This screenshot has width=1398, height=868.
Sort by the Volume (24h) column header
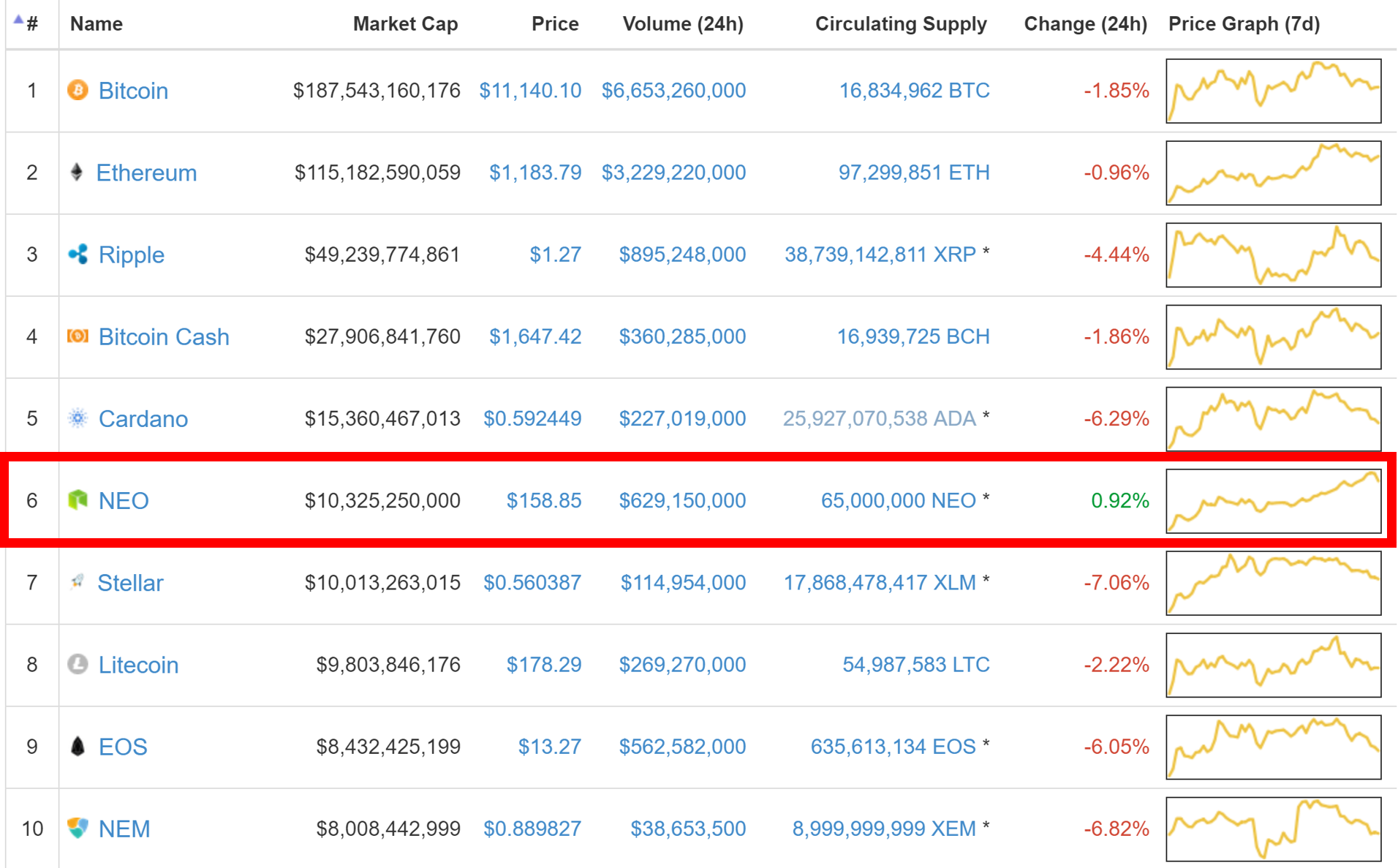pyautogui.click(x=683, y=23)
